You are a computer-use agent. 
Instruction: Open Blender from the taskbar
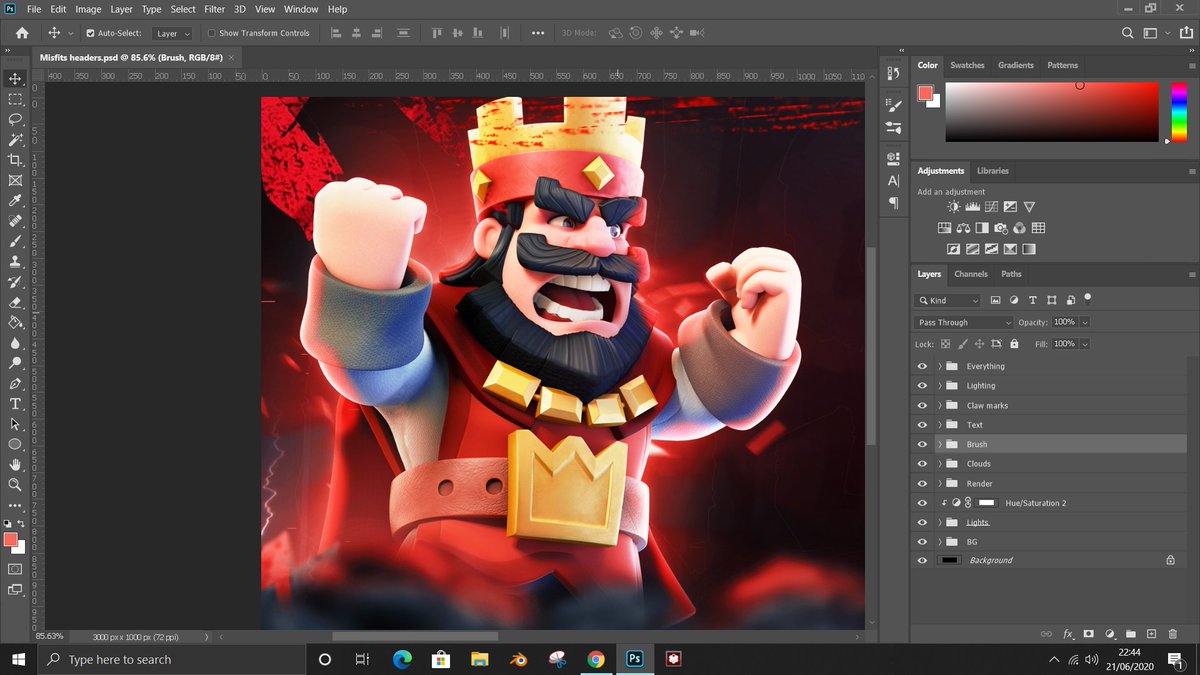coord(518,660)
